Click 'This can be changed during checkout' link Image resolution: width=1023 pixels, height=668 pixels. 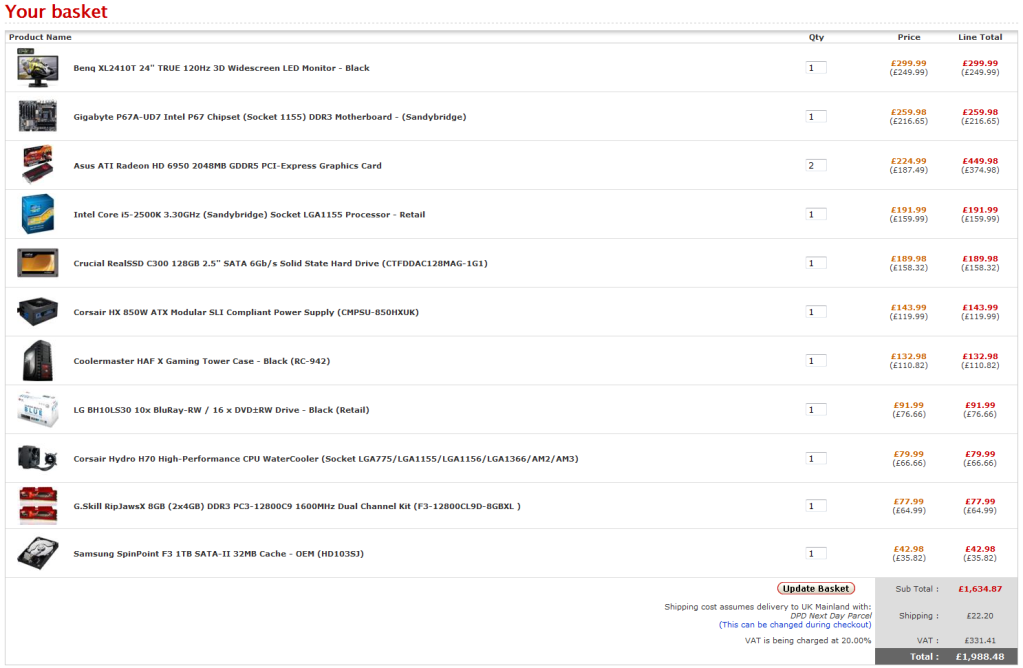(795, 625)
